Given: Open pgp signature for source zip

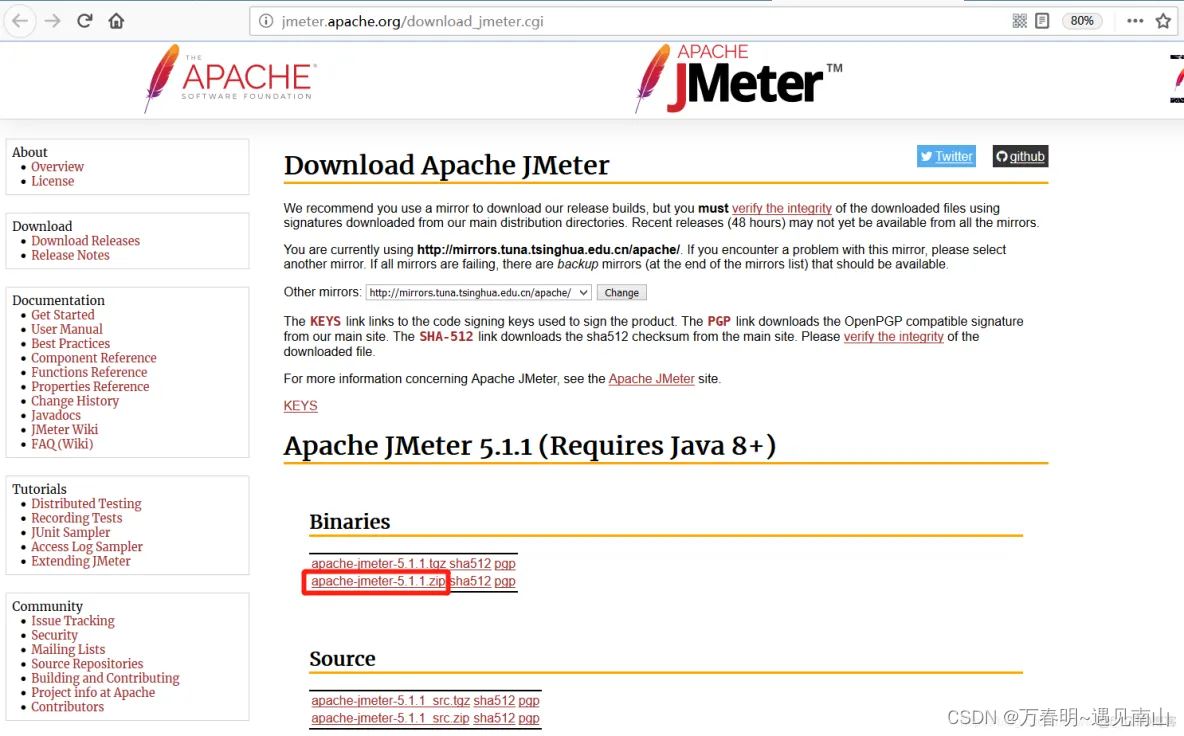Looking at the screenshot, I should point(529,719).
